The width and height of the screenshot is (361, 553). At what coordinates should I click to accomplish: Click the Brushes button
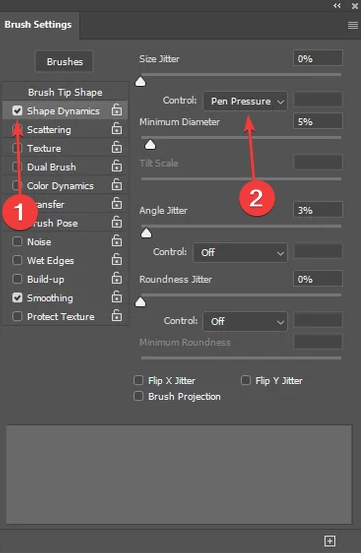pos(65,61)
